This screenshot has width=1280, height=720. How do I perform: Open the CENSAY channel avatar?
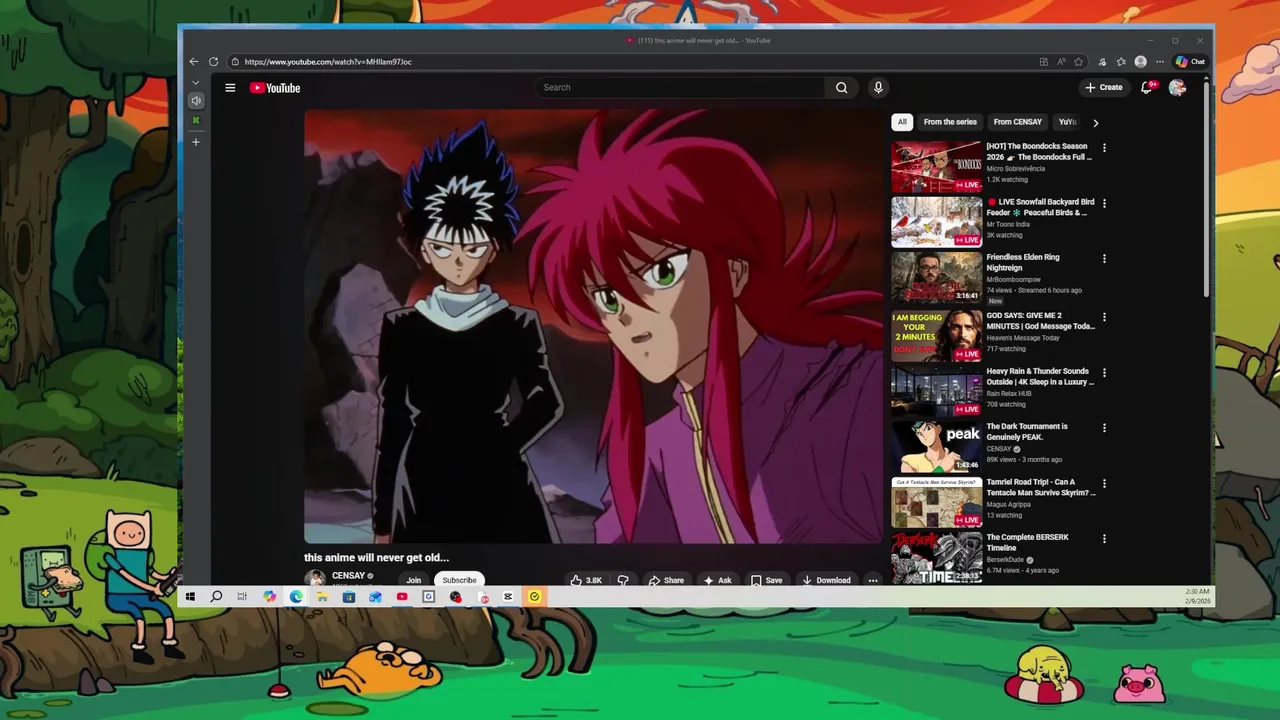pos(315,579)
